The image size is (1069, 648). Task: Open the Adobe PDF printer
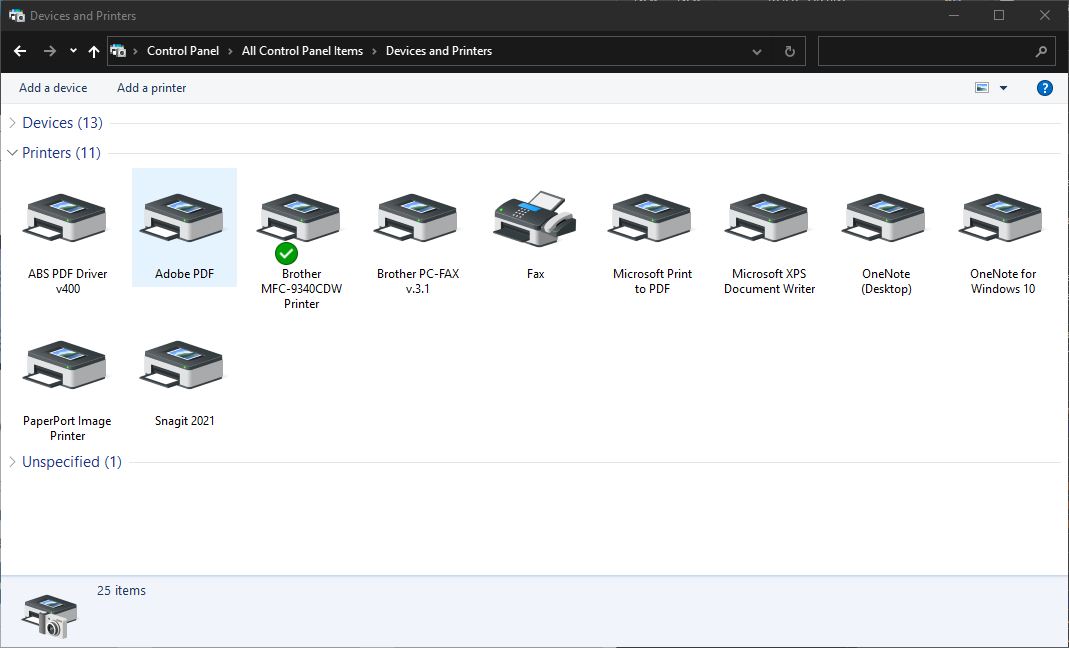(184, 218)
